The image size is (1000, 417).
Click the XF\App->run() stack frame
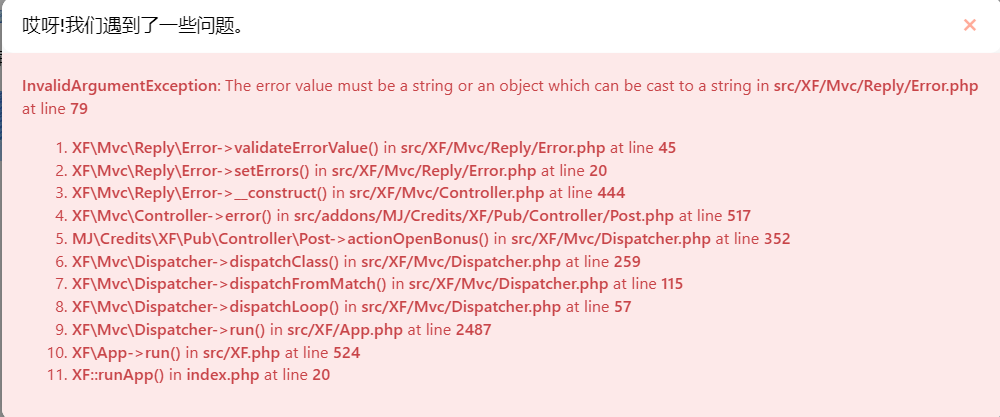(126, 353)
